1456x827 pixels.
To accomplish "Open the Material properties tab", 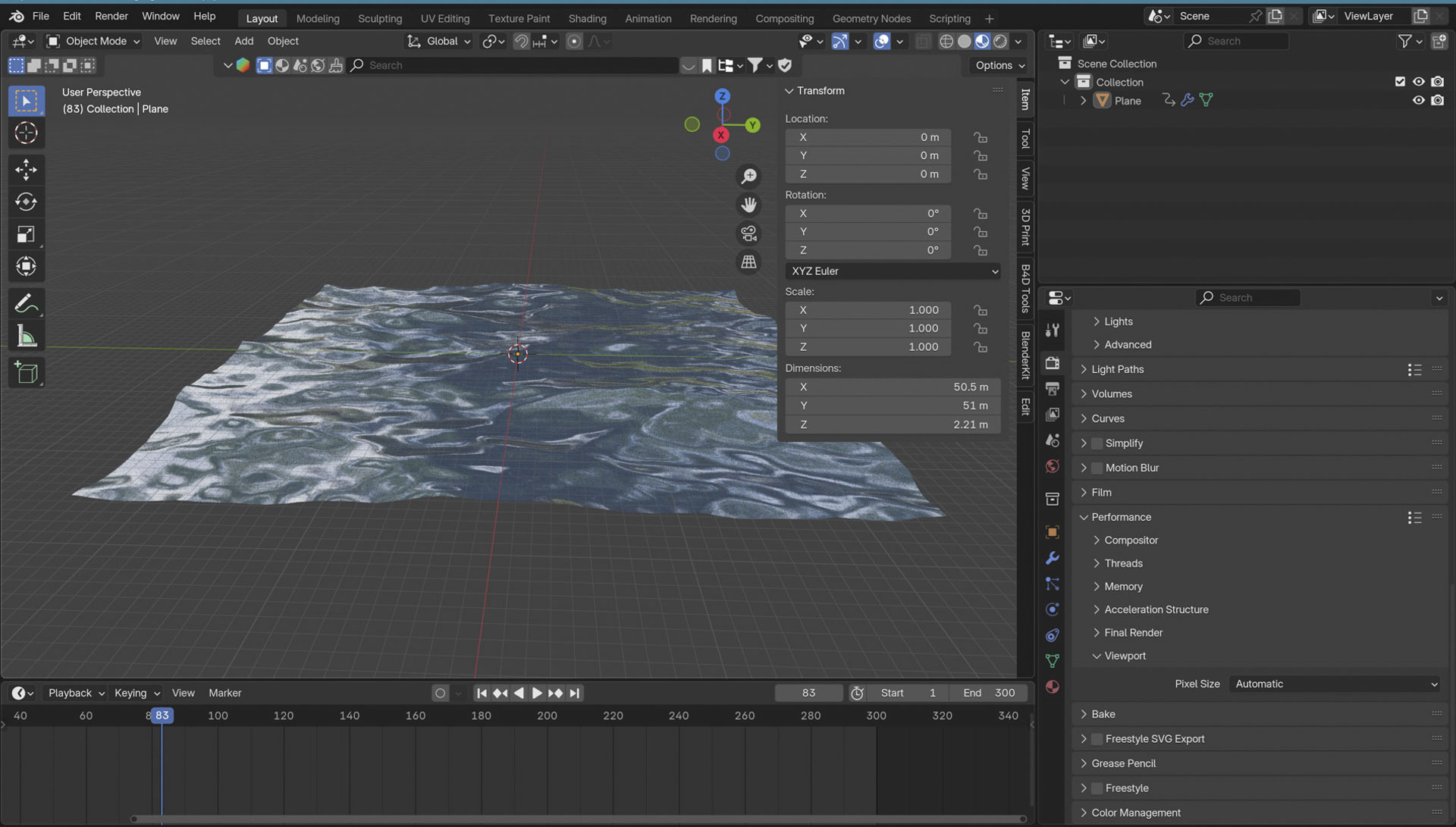I will click(x=1053, y=687).
